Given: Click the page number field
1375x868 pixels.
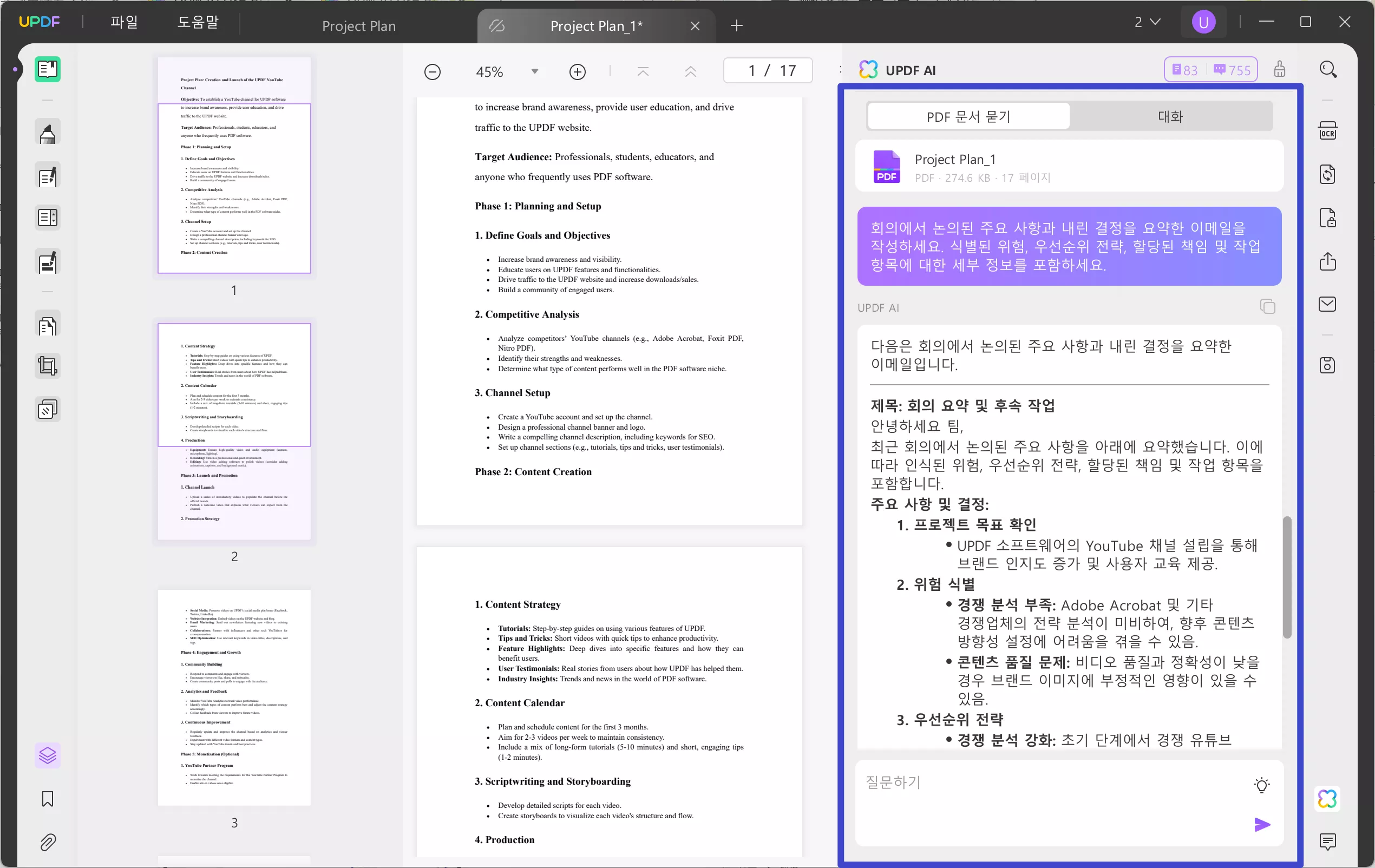Looking at the screenshot, I should click(x=768, y=71).
